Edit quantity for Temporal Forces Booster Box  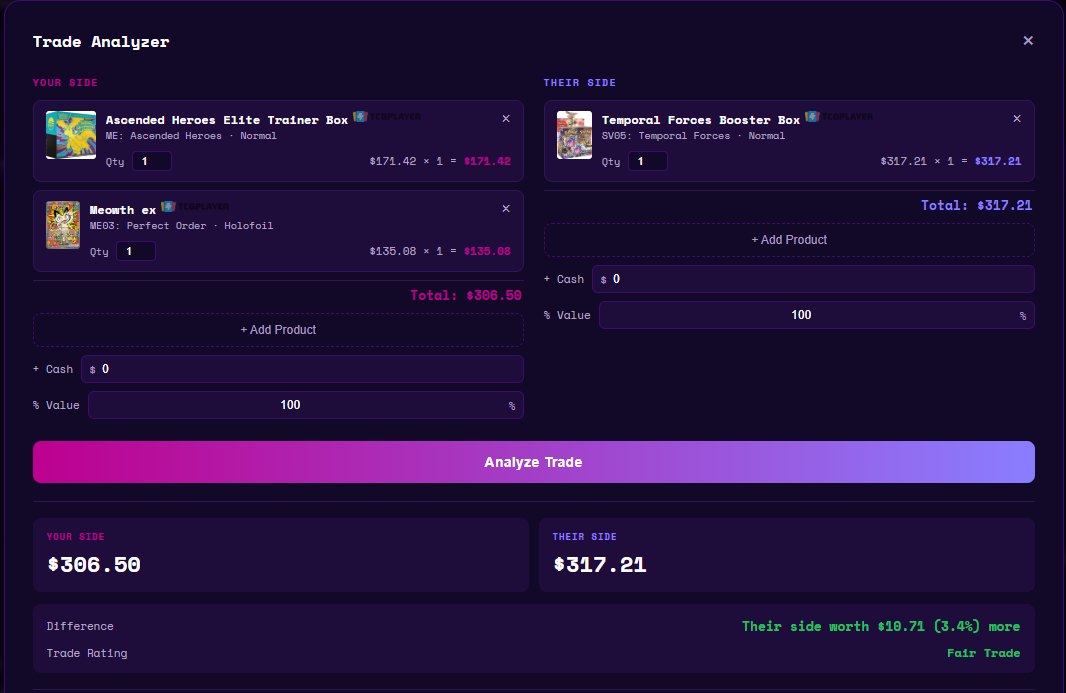[648, 161]
